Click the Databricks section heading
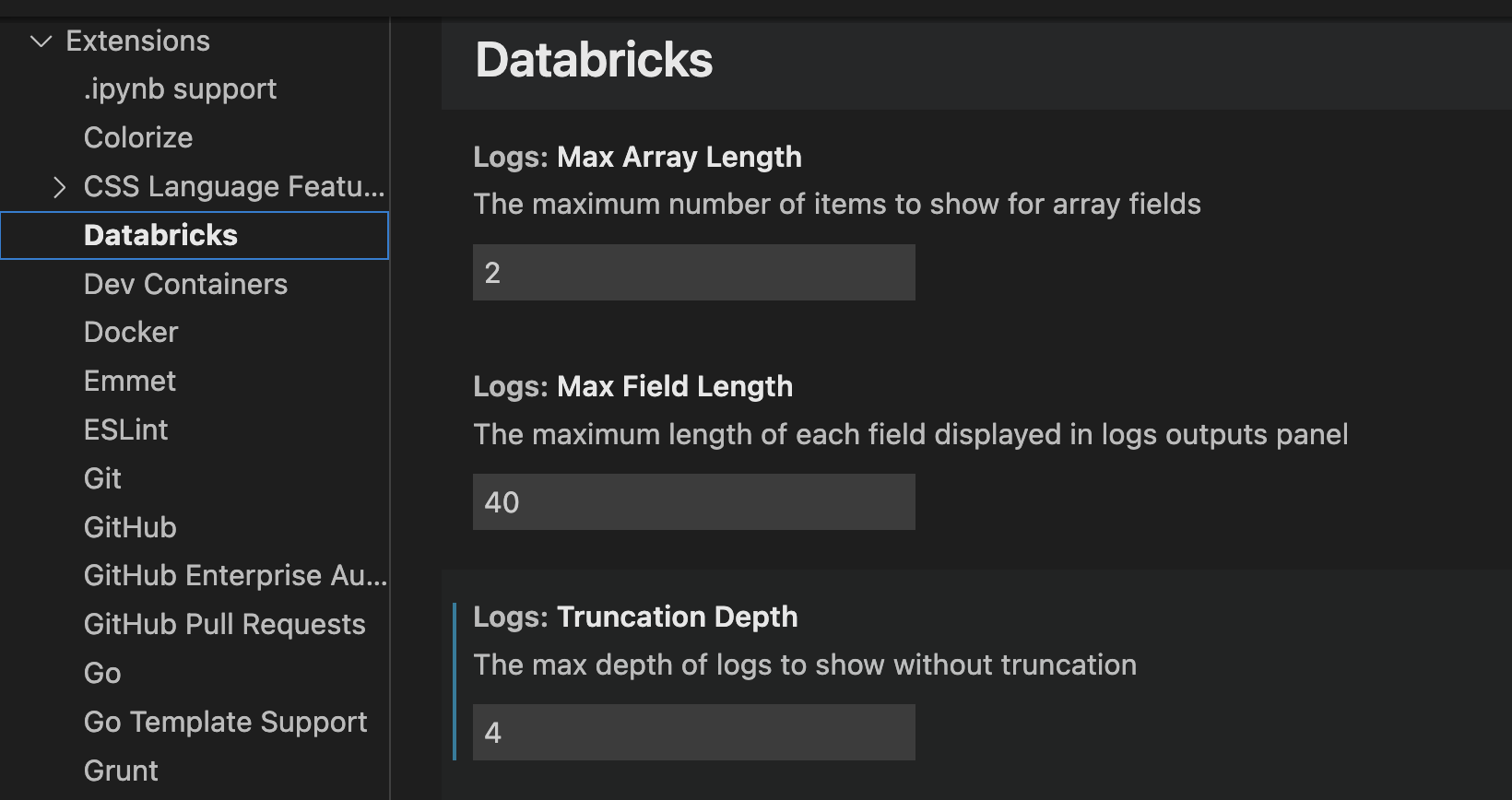 (594, 61)
